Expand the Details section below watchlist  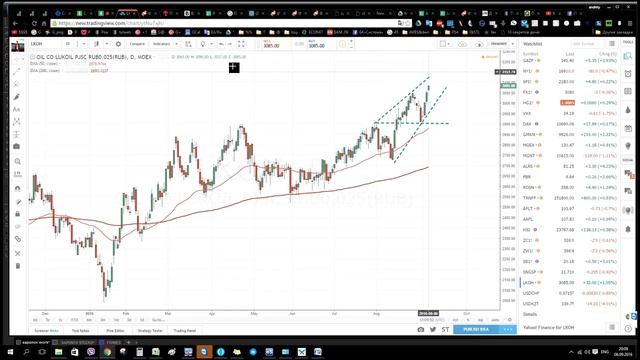[x=530, y=314]
